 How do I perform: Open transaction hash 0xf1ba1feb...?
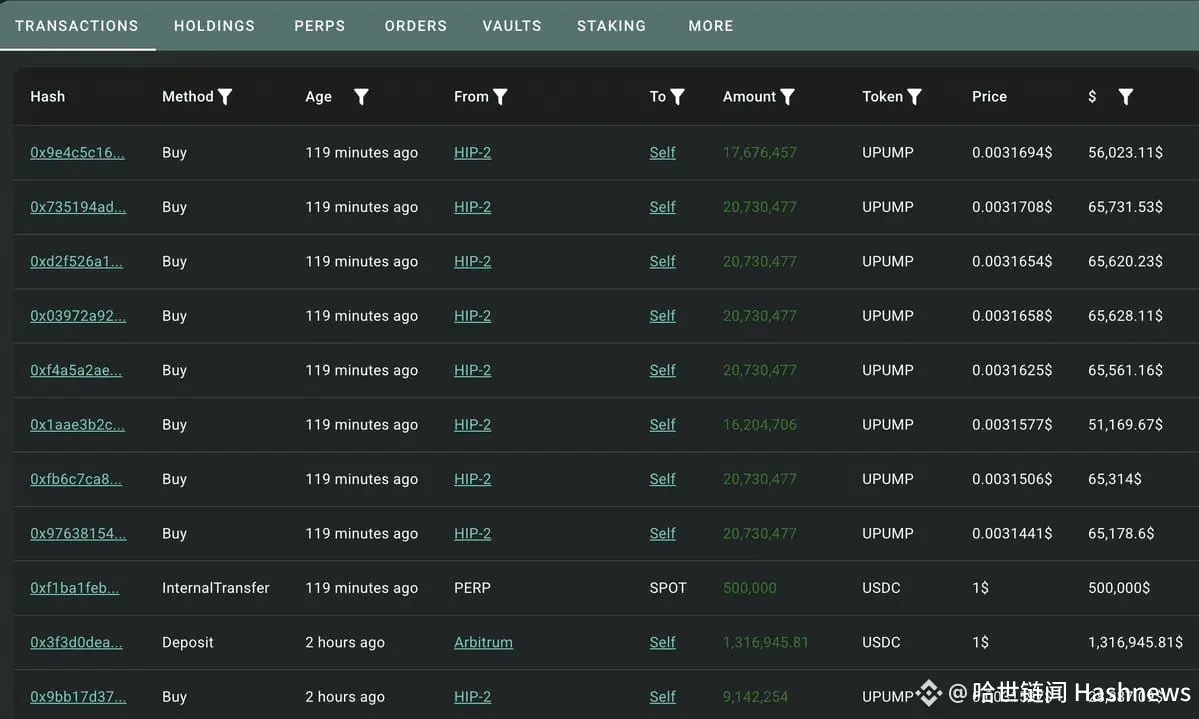pos(74,587)
